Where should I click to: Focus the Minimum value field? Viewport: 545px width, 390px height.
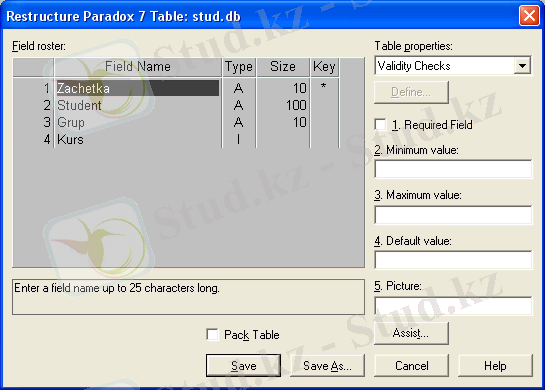click(x=453, y=169)
